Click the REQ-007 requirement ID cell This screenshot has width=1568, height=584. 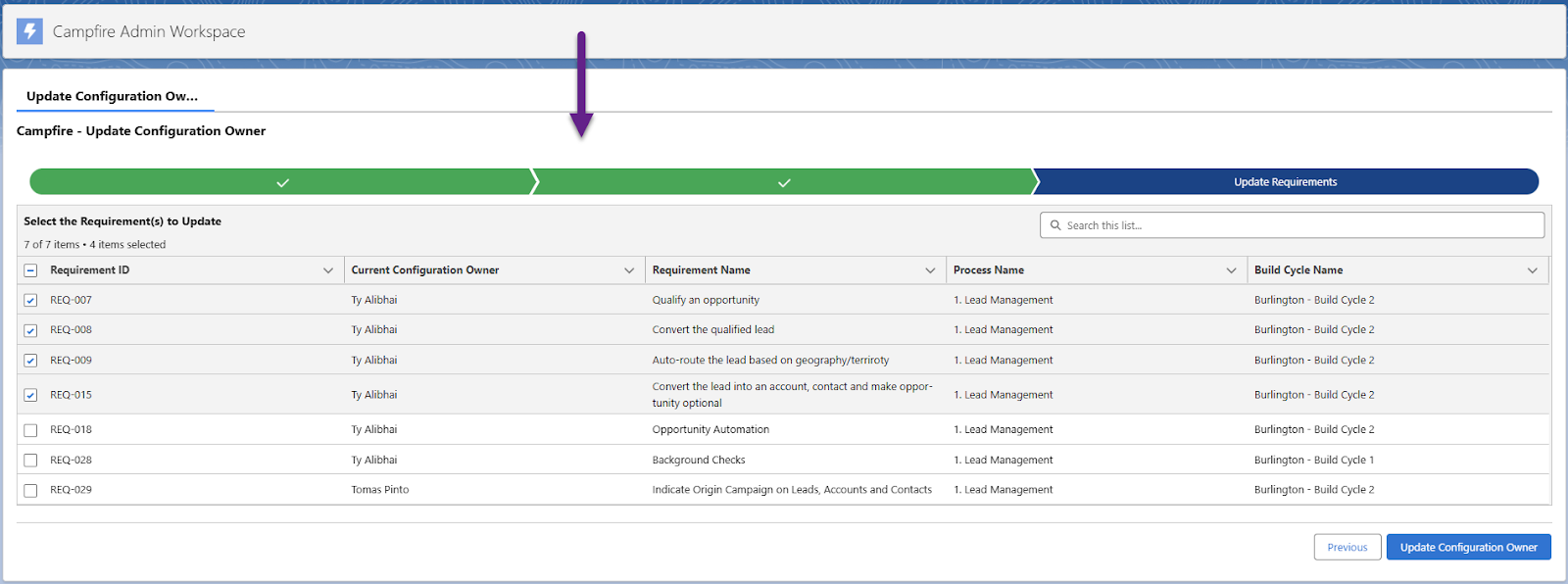[x=71, y=300]
